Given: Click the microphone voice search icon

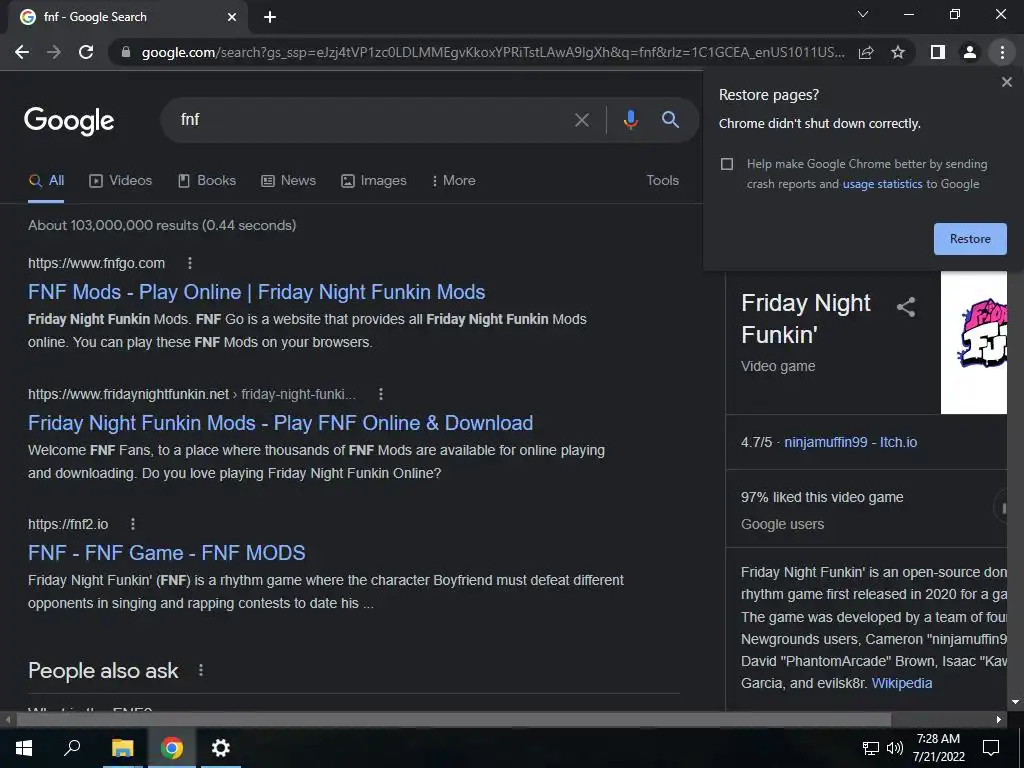Looking at the screenshot, I should point(630,120).
